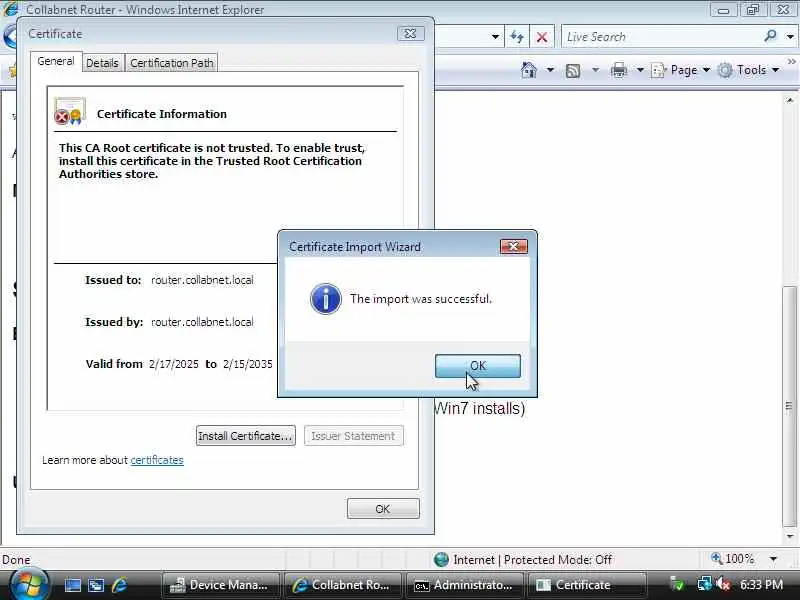This screenshot has height=600, width=800.
Task: Click OK at the bottom of the Certificate window
Action: pos(383,509)
